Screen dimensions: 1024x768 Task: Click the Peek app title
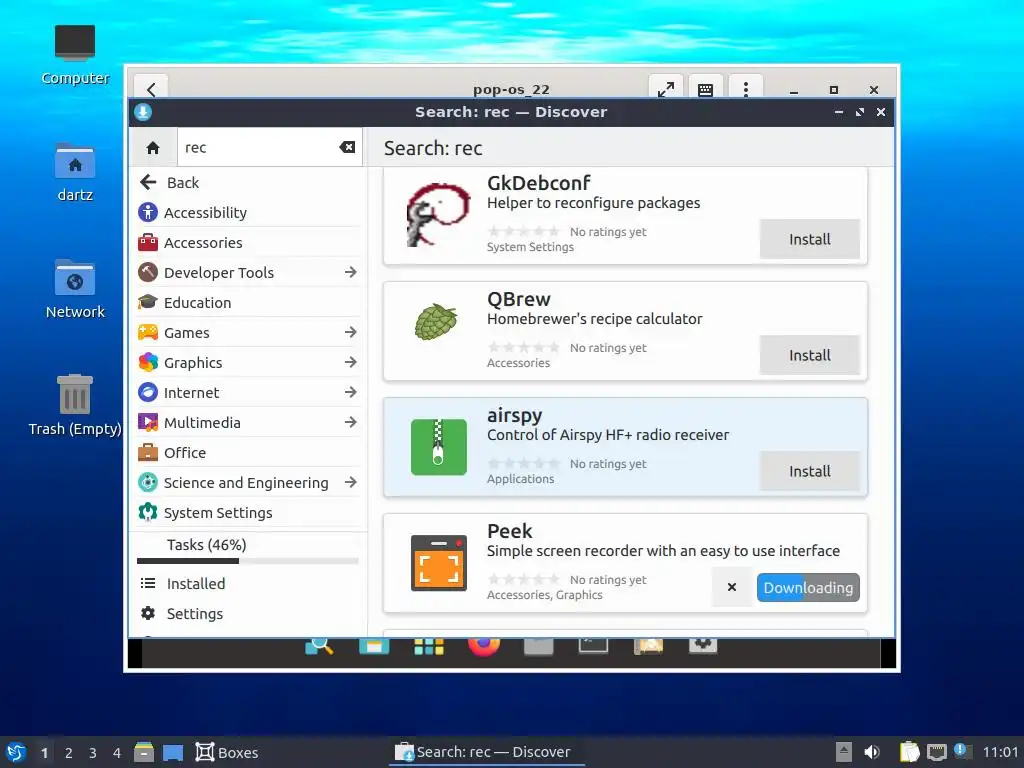pyautogui.click(x=509, y=531)
